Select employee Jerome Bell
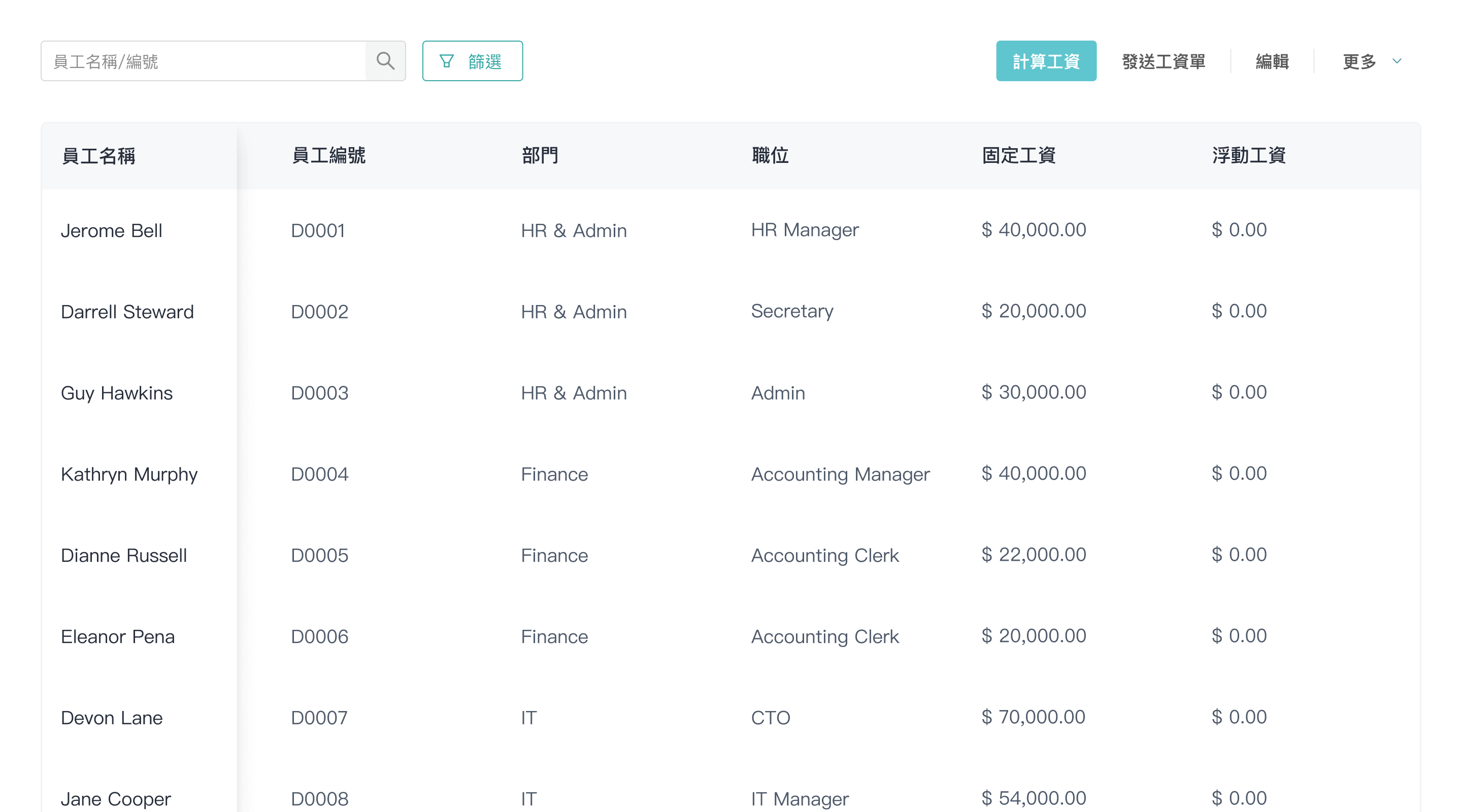The height and width of the screenshot is (812, 1462). pos(111,230)
